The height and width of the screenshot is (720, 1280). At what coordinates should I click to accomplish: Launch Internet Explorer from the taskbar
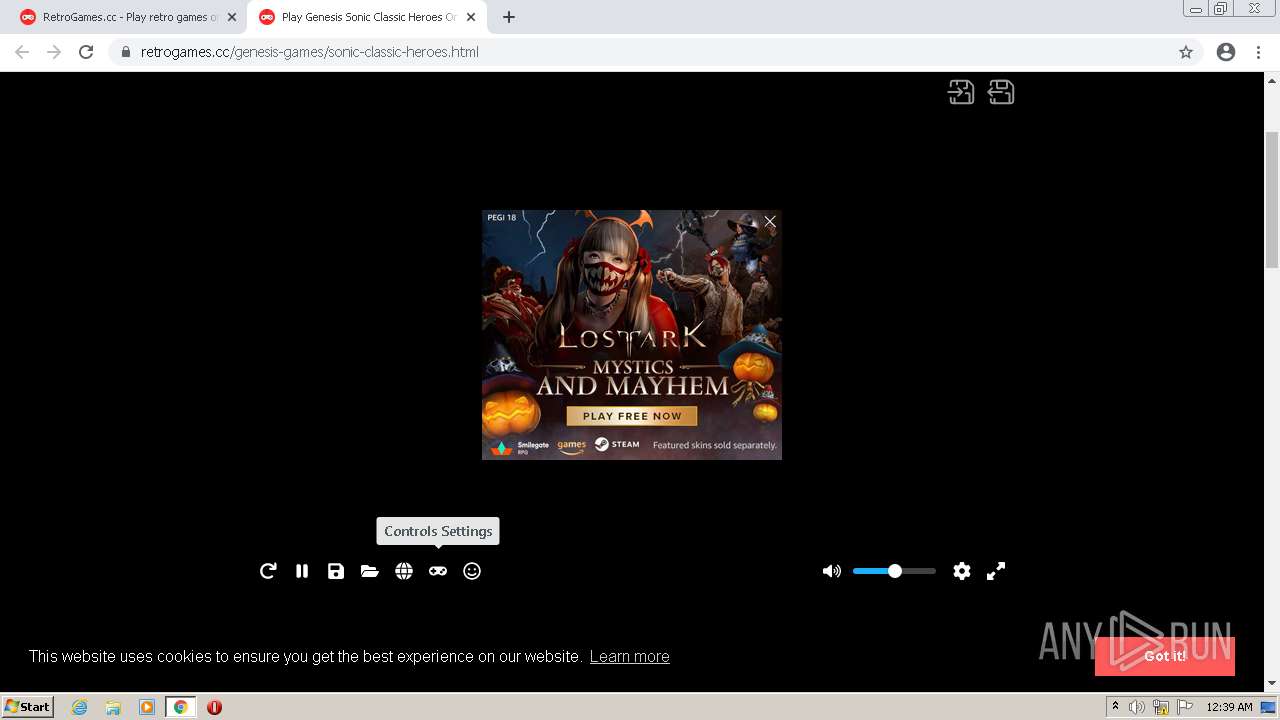[80, 707]
